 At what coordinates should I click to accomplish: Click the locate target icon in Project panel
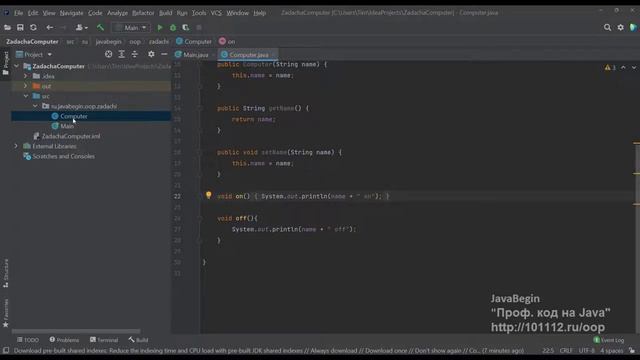[x=109, y=54]
